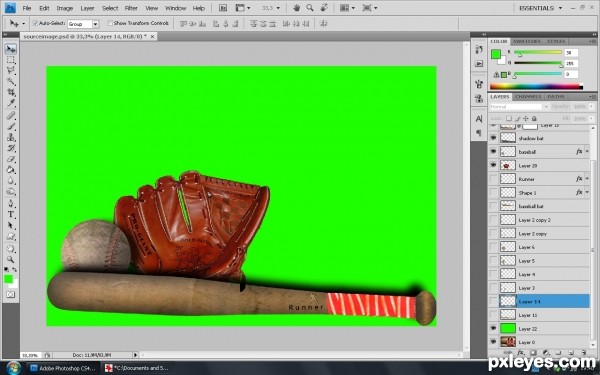Select the Healing Brush tool

11,116
